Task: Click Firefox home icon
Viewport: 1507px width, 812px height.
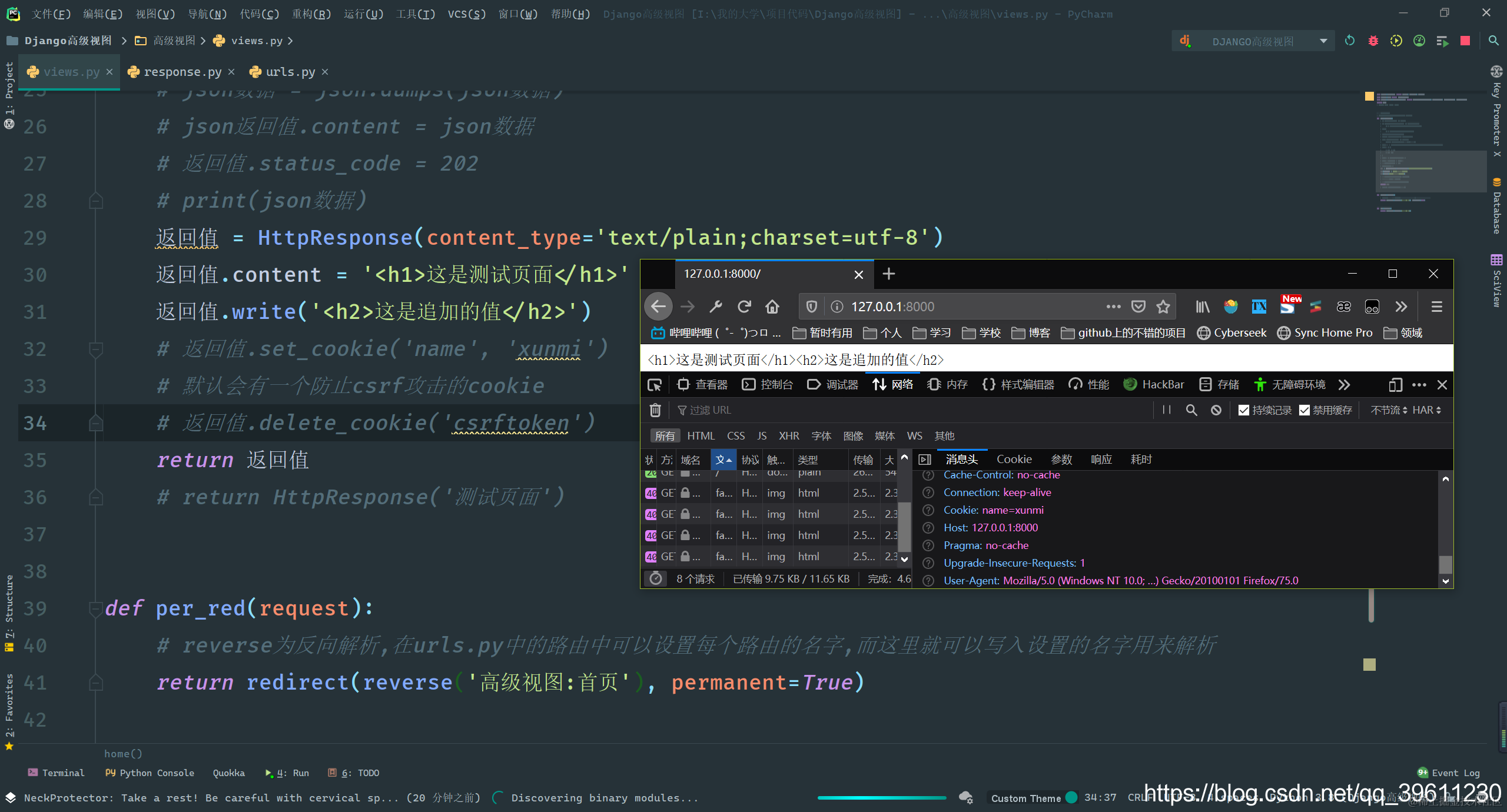Action: pyautogui.click(x=772, y=307)
